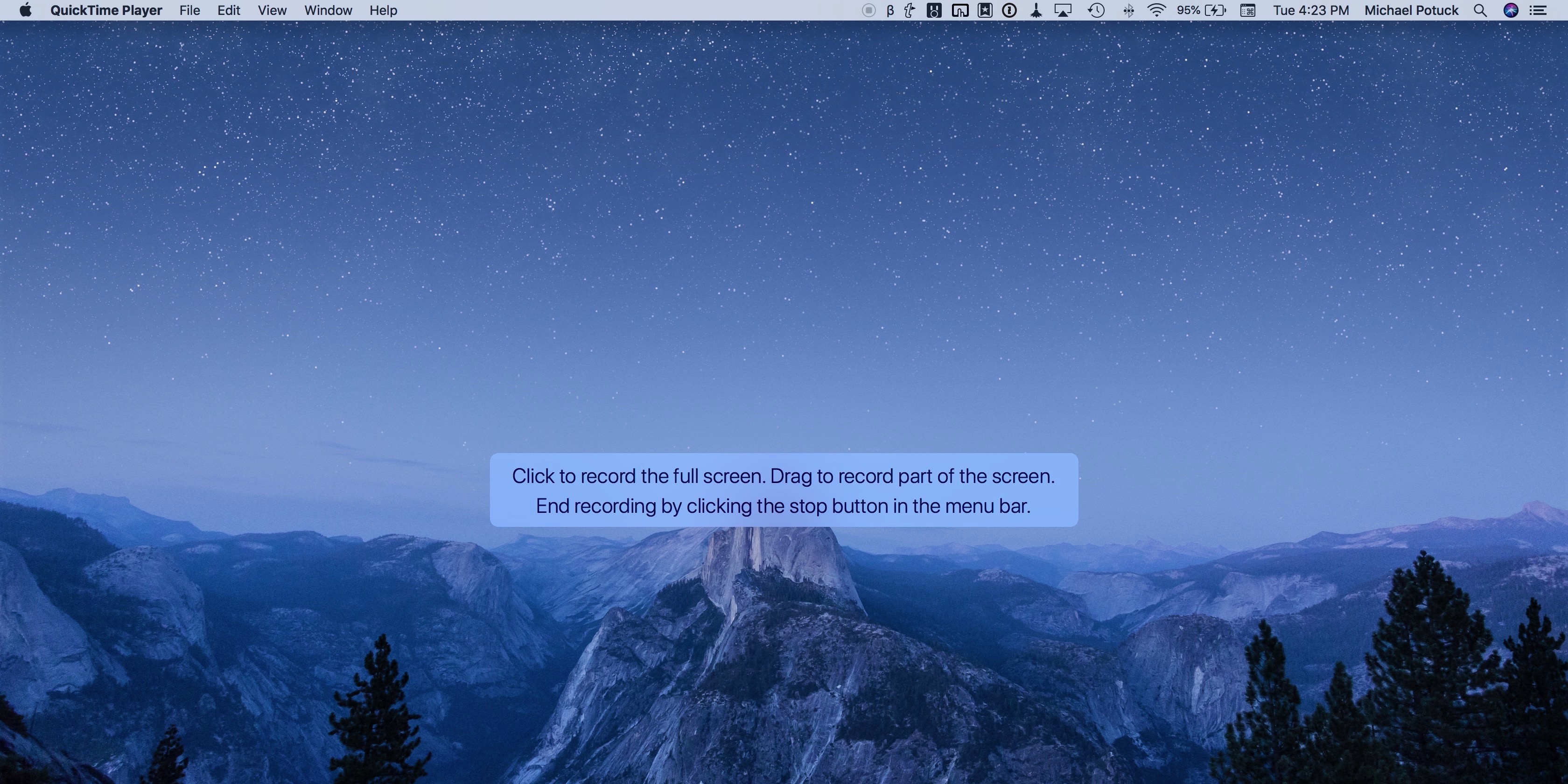Click the AirPlay display icon

[1063, 10]
